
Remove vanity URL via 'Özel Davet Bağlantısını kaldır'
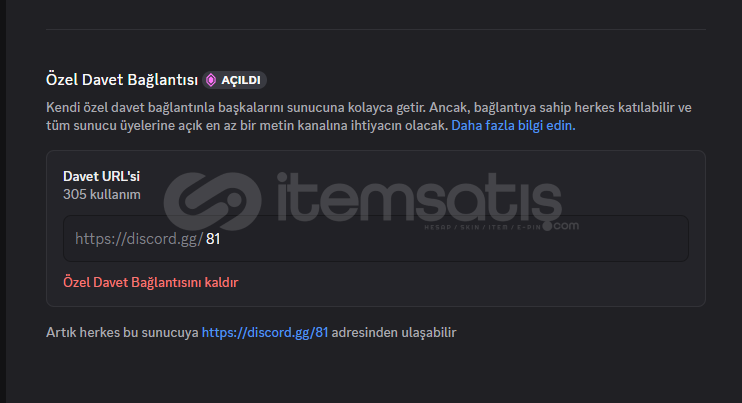coord(150,282)
